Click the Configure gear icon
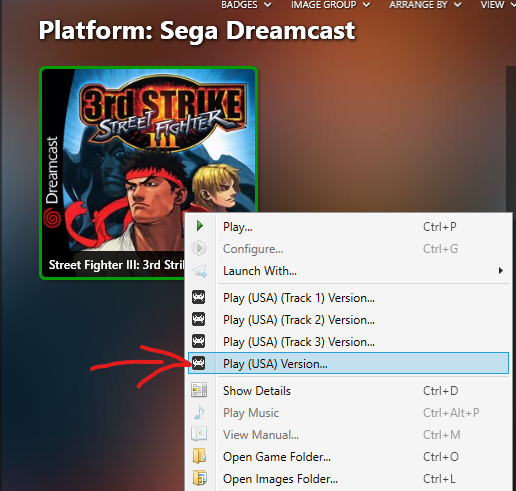The width and height of the screenshot is (516, 491). click(x=199, y=248)
